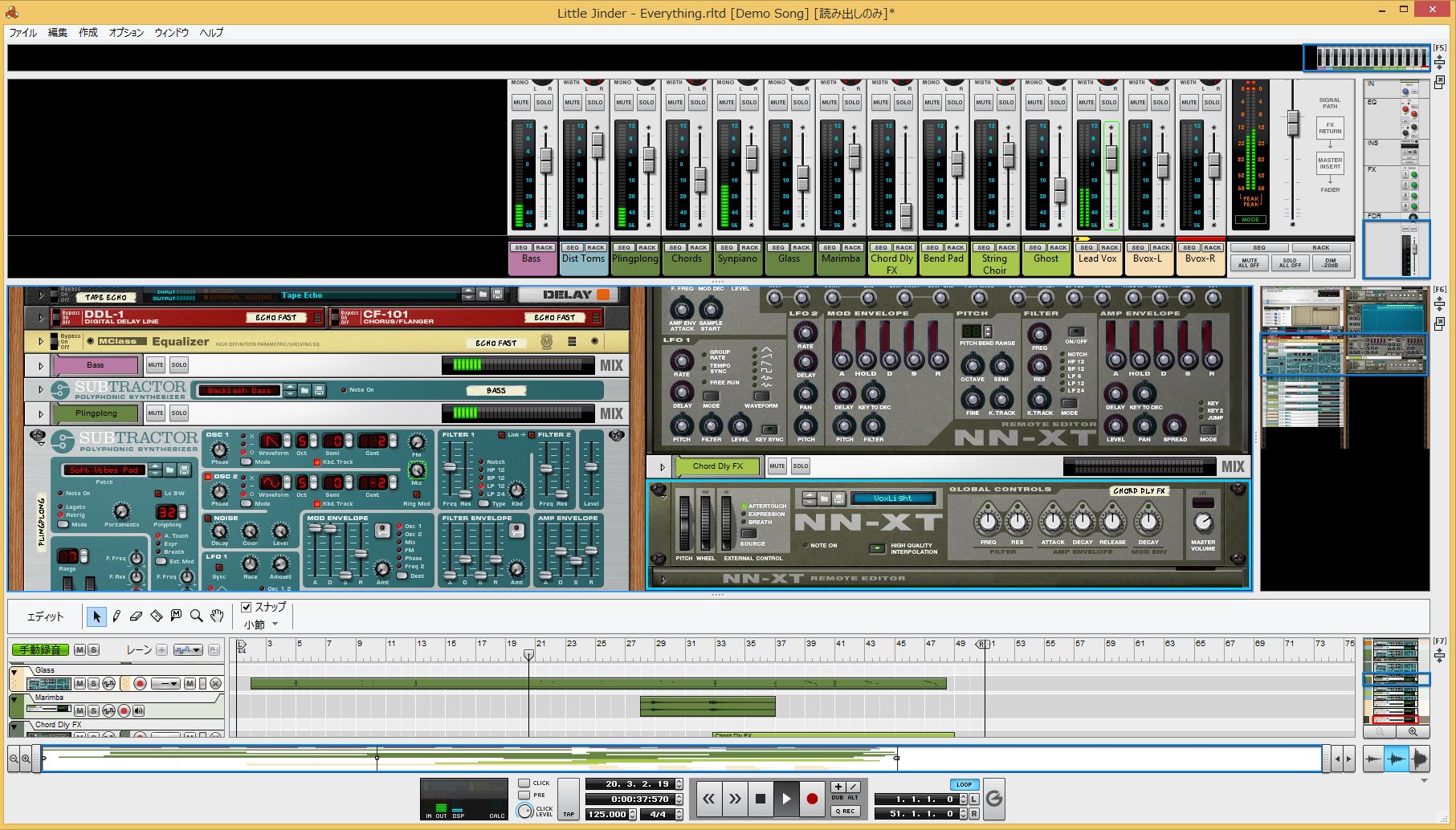Collapse the Glass track
Viewport: 1456px width, 830px height.
14,672
